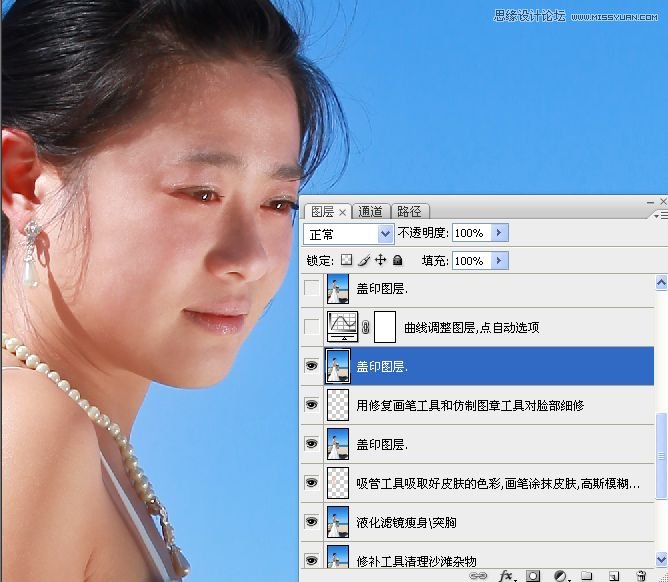Create a new layer group folder

click(x=587, y=576)
